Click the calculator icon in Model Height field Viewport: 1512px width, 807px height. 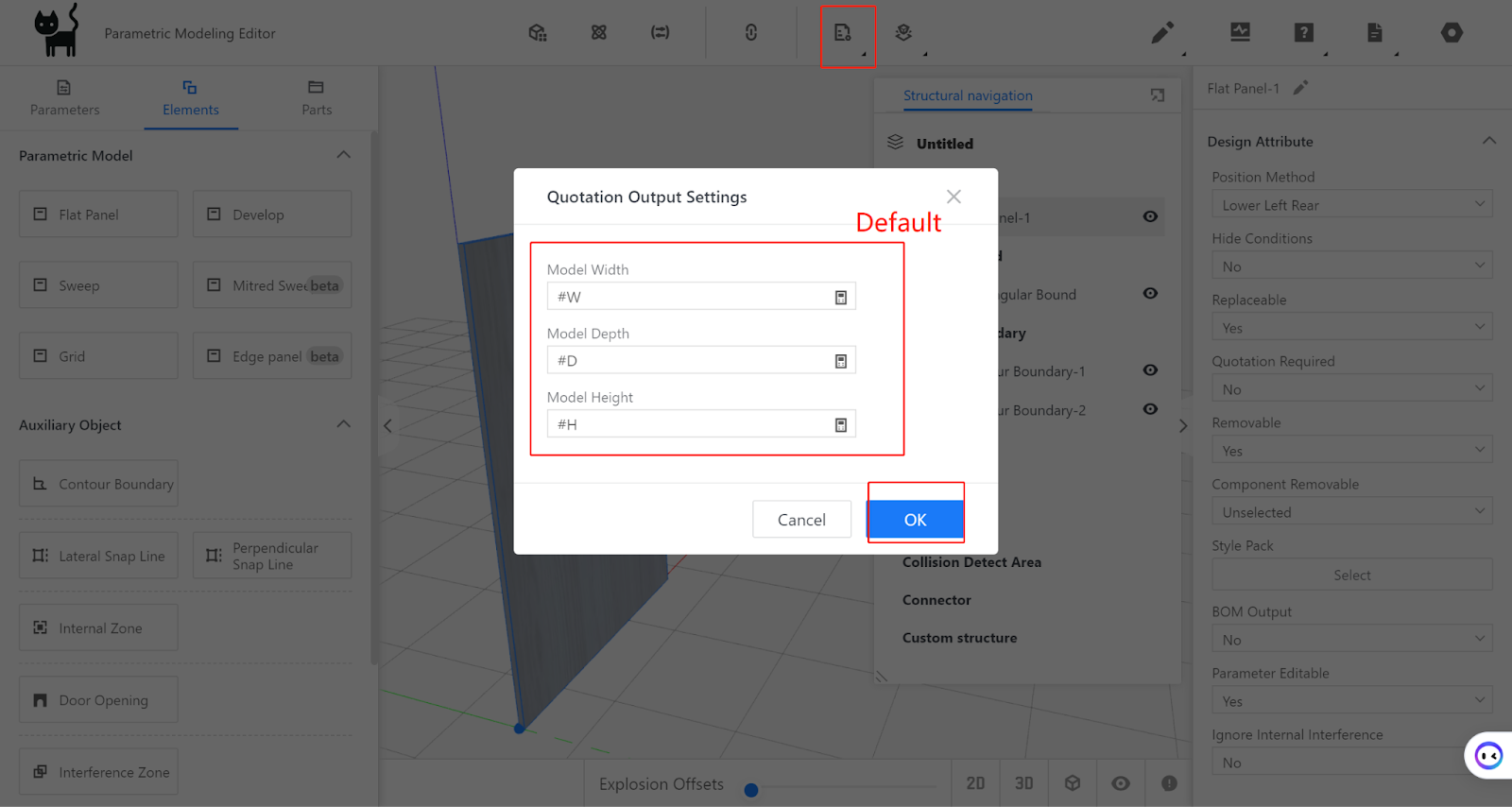point(840,425)
